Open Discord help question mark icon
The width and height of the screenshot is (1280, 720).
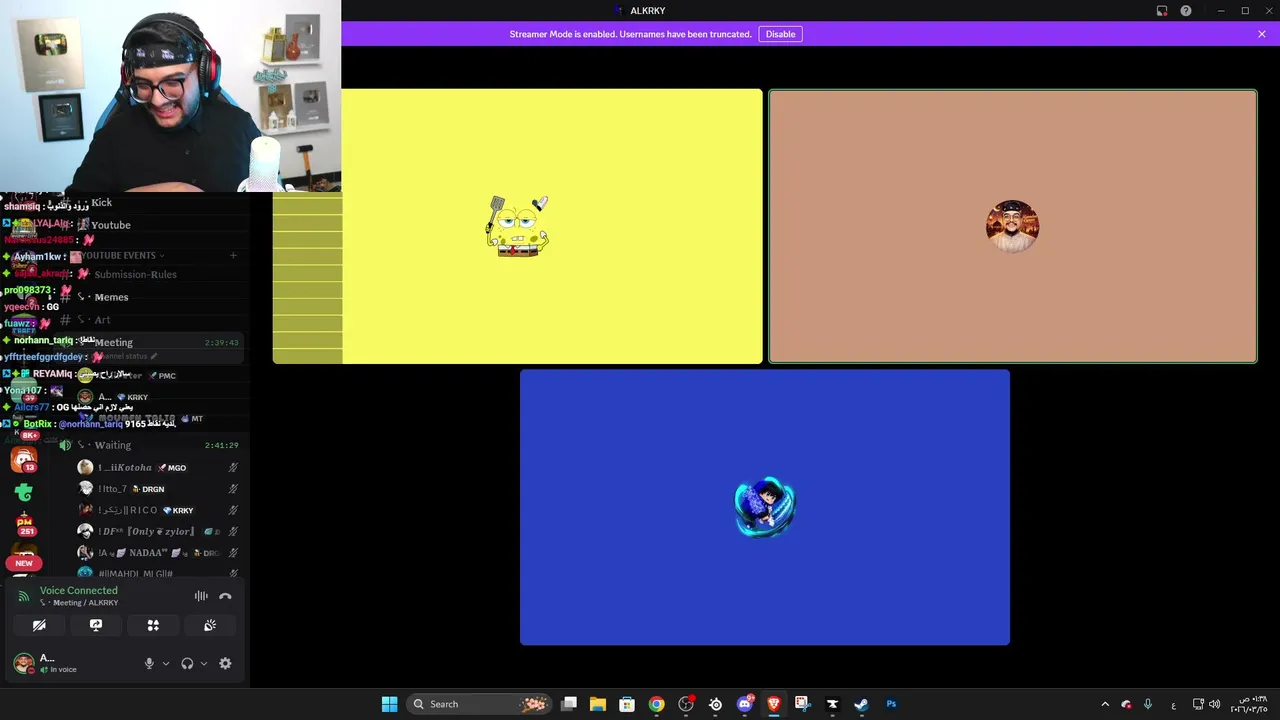pyautogui.click(x=1186, y=11)
